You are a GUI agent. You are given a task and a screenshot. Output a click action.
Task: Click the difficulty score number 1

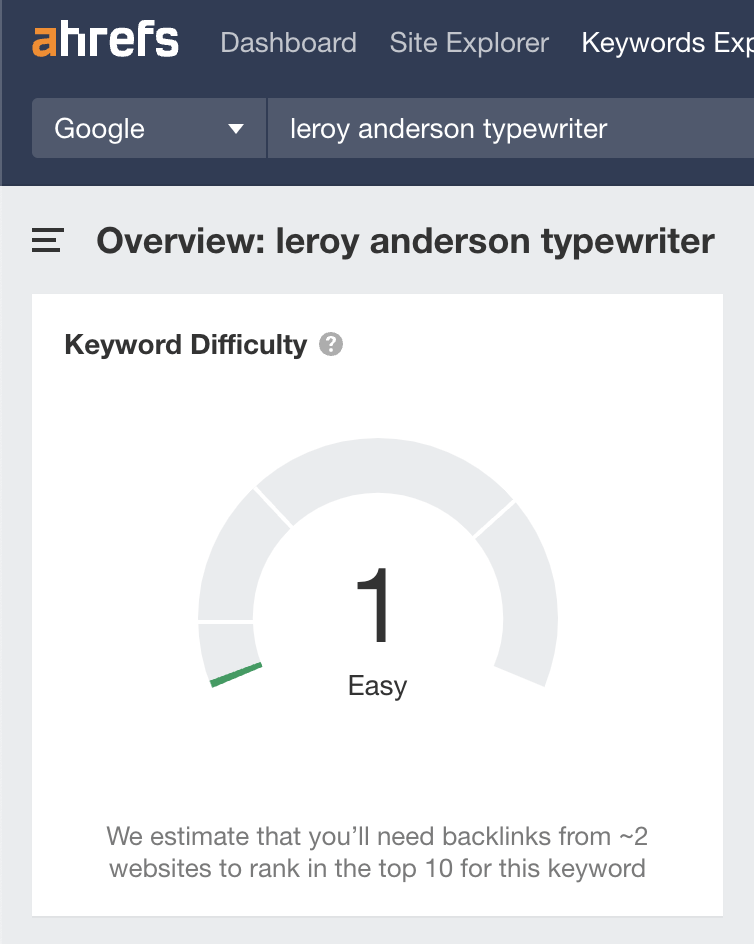click(x=373, y=605)
